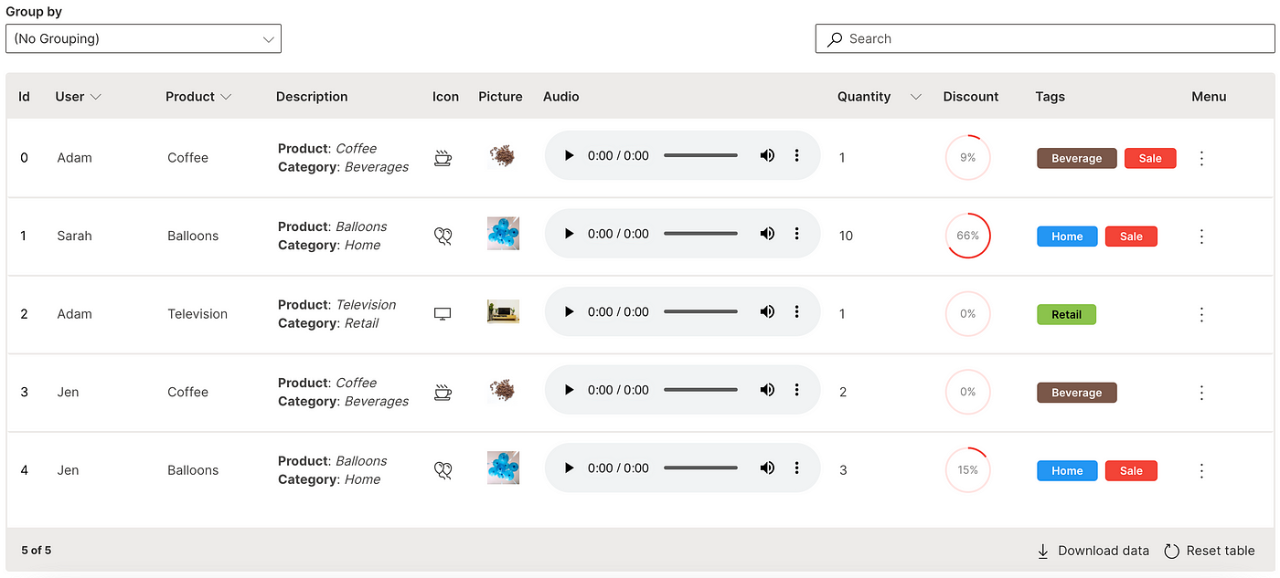Viewport: 1280px width, 578px height.
Task: Click the coffee cup icon in Adam's row
Action: coord(443,158)
